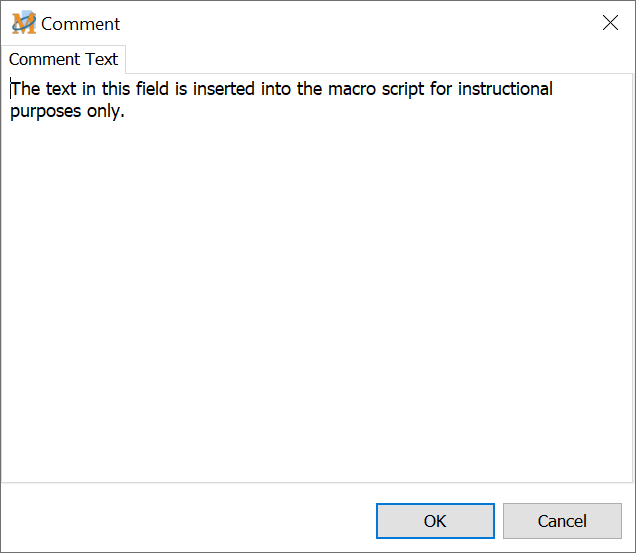Click the word "The" at text start
Screen dimensions: 636x553
point(26,89)
